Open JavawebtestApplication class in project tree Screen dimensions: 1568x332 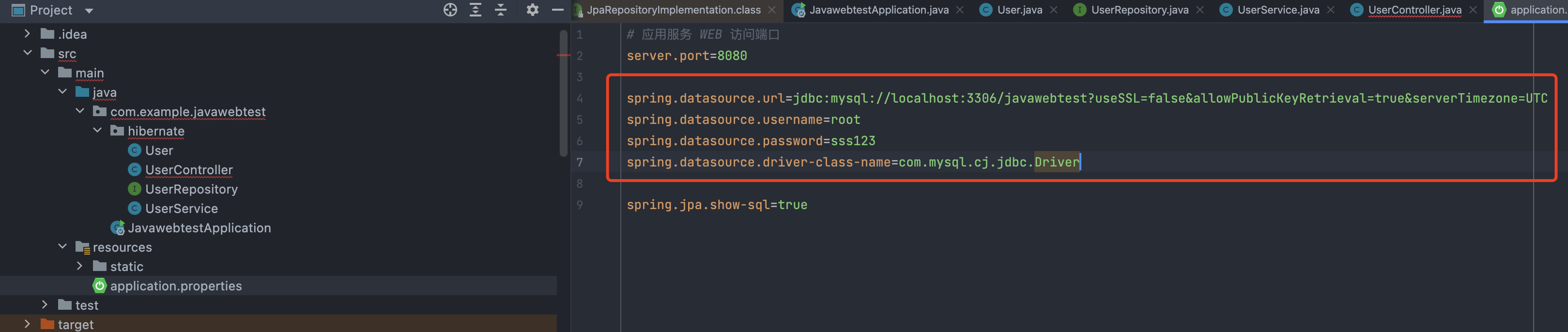(x=199, y=228)
